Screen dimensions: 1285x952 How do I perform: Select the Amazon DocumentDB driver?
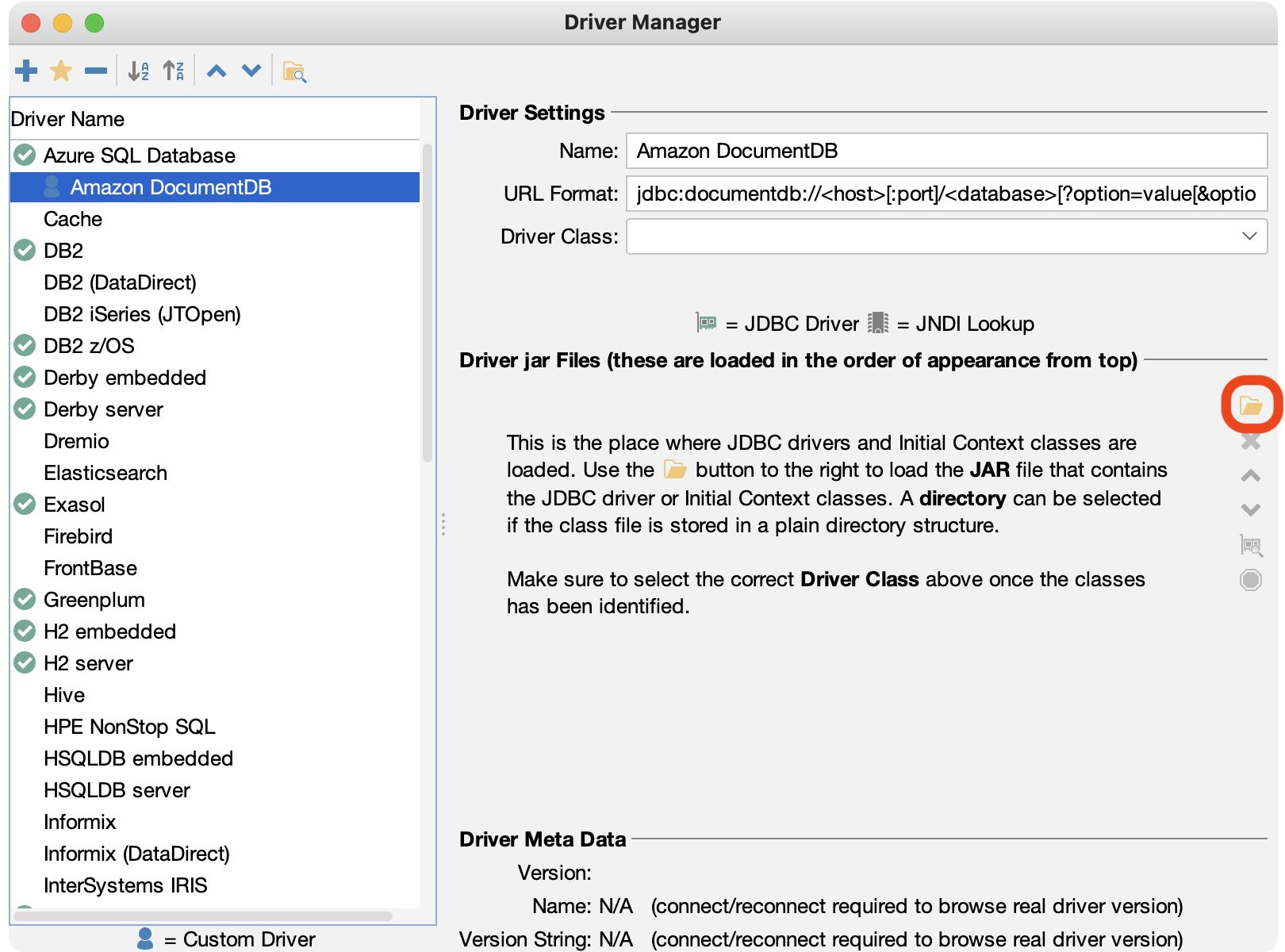click(x=215, y=187)
